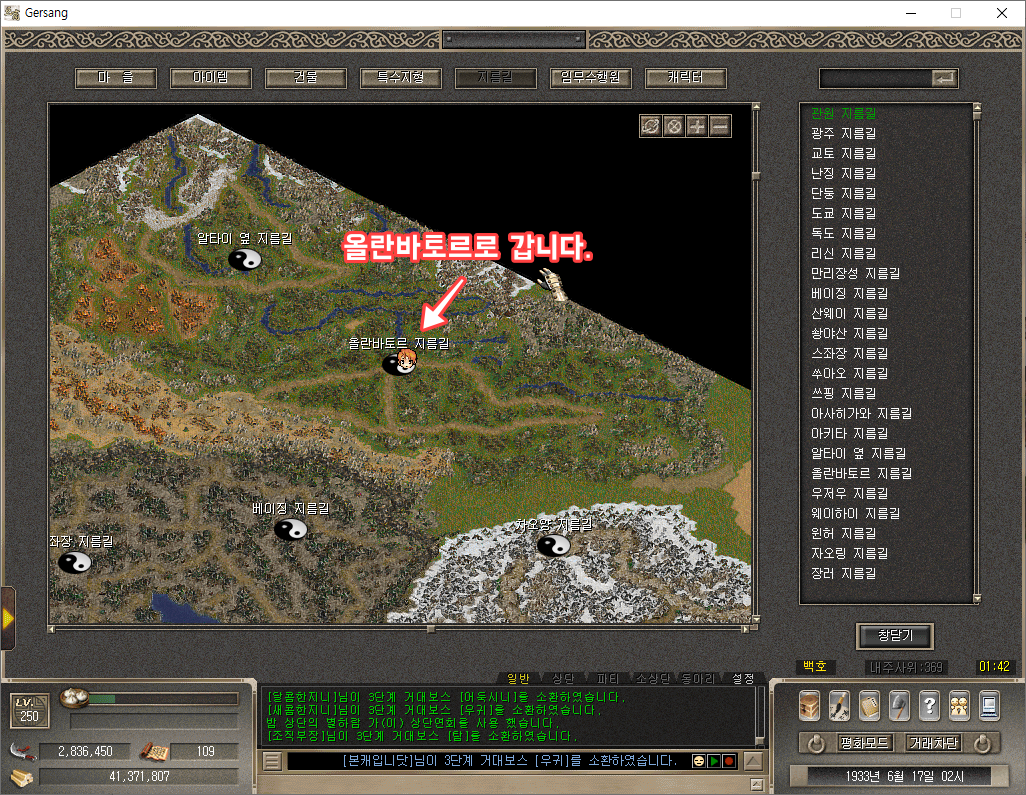Viewport: 1026px width, 795px height.
Task: Select 만리장성 지름길 in the list
Action: pos(855,274)
